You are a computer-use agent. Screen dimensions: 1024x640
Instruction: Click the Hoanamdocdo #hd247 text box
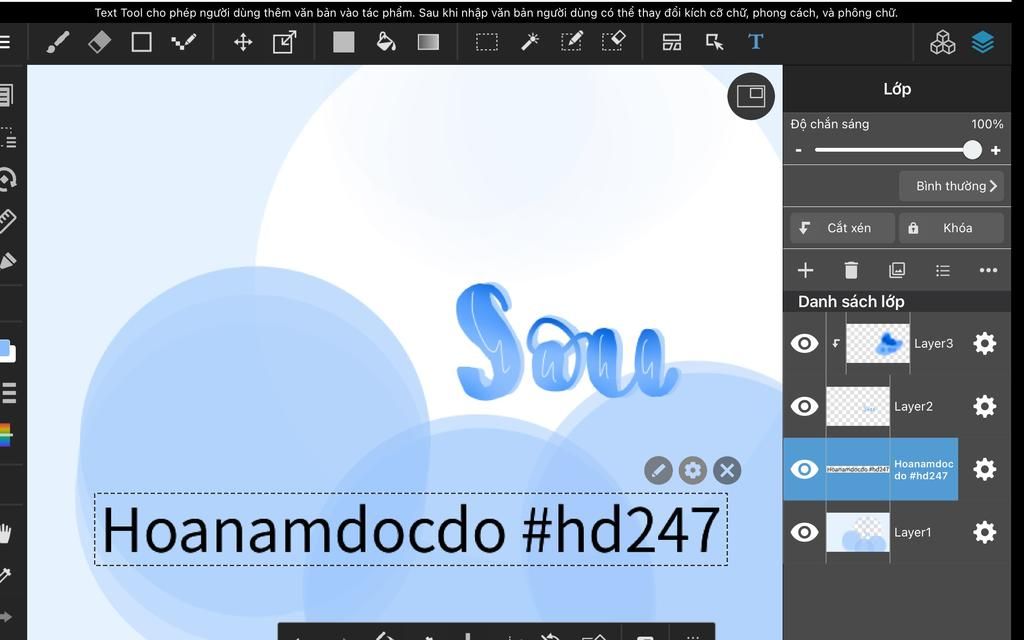(x=411, y=529)
